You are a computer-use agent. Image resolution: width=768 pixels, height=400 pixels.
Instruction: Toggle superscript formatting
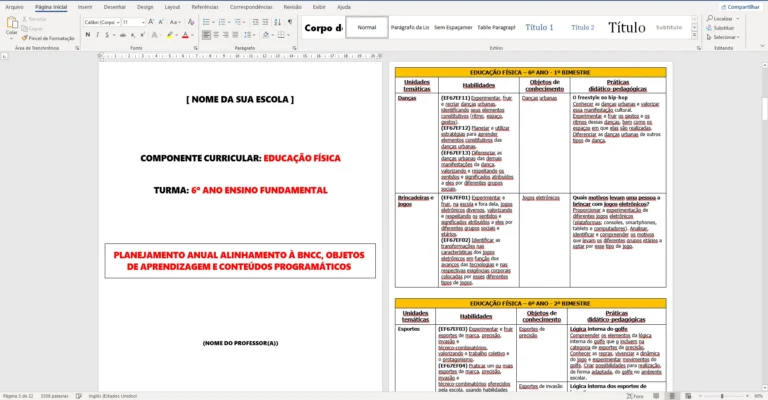[143, 35]
